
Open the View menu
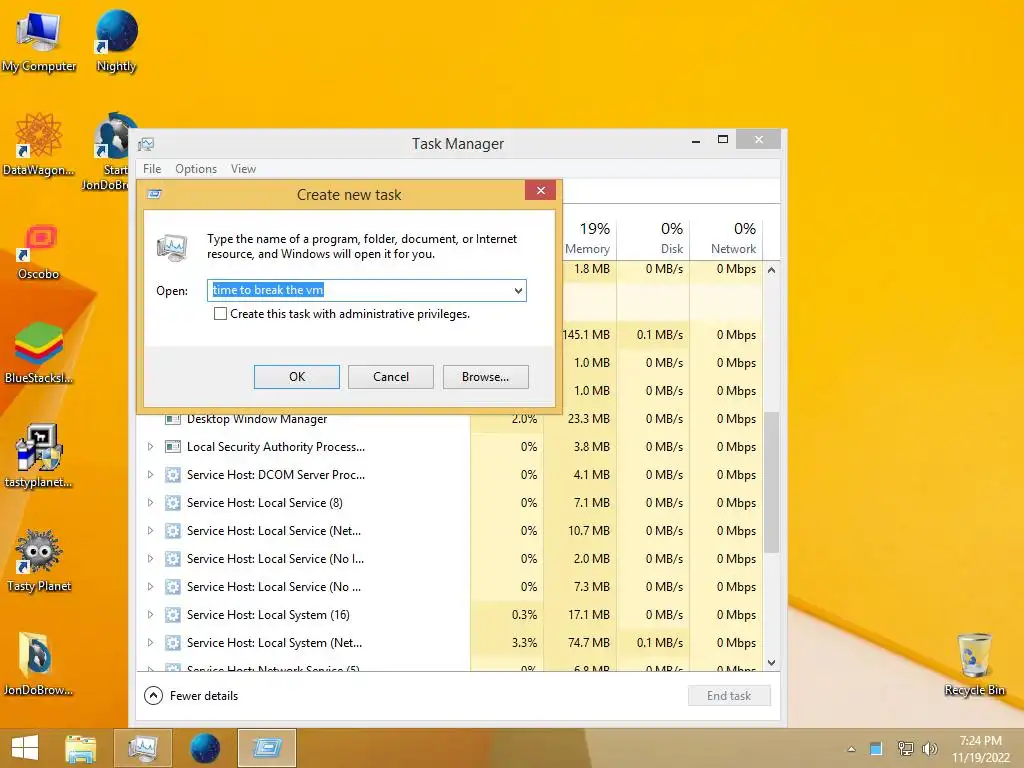tap(243, 168)
